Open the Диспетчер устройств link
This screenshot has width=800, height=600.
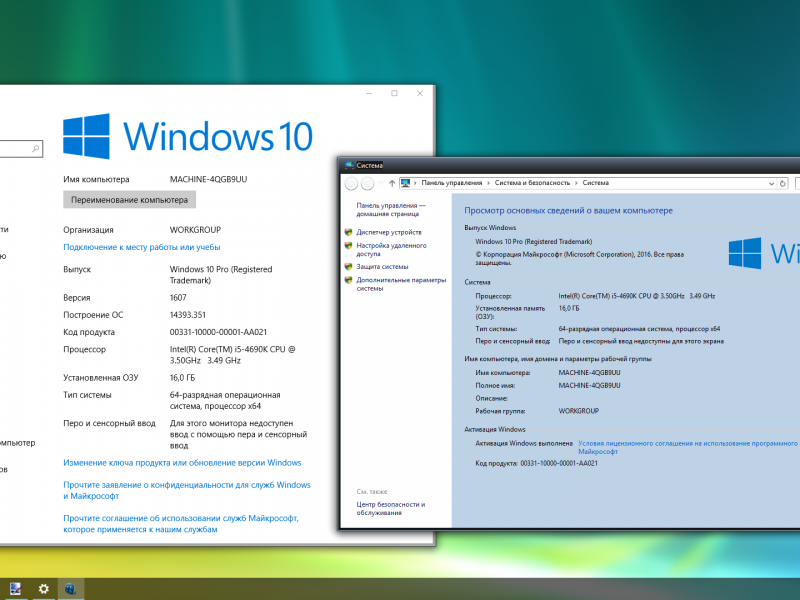[389, 232]
